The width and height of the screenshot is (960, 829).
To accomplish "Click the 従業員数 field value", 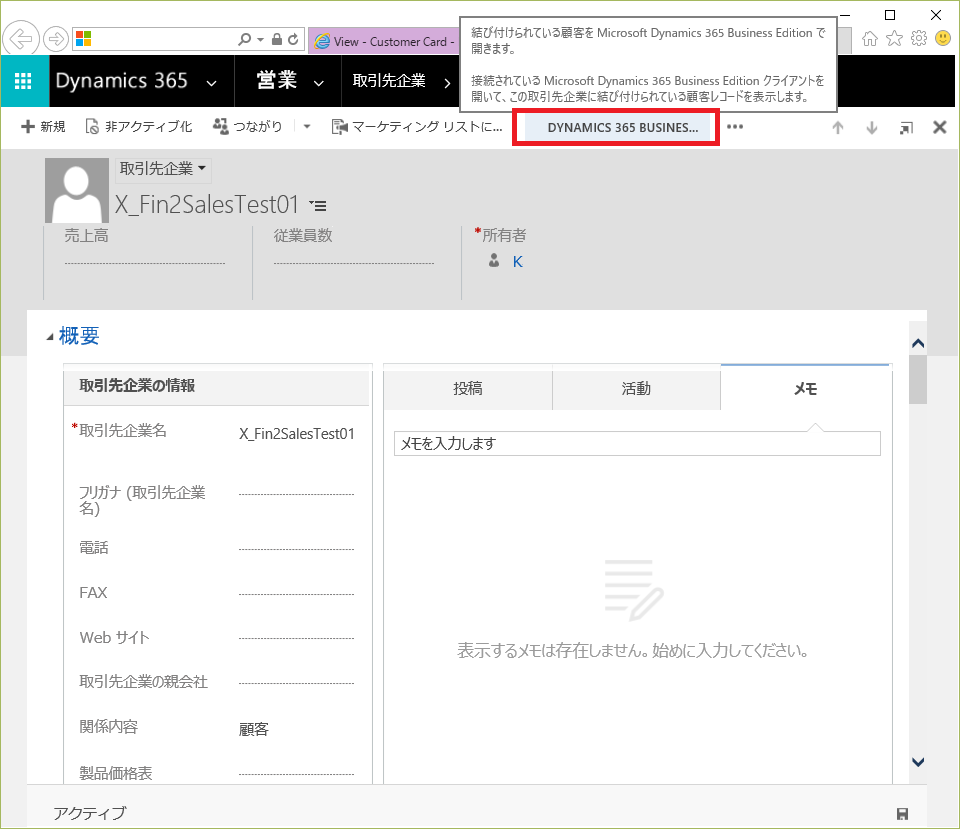I will [x=354, y=262].
